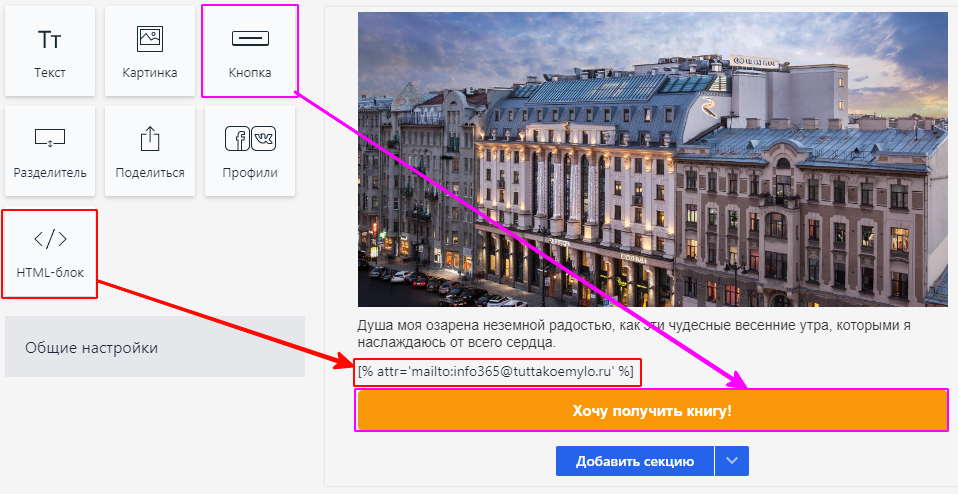Select the HTML-блок code brackets icon
The height and width of the screenshot is (494, 958).
click(x=50, y=239)
